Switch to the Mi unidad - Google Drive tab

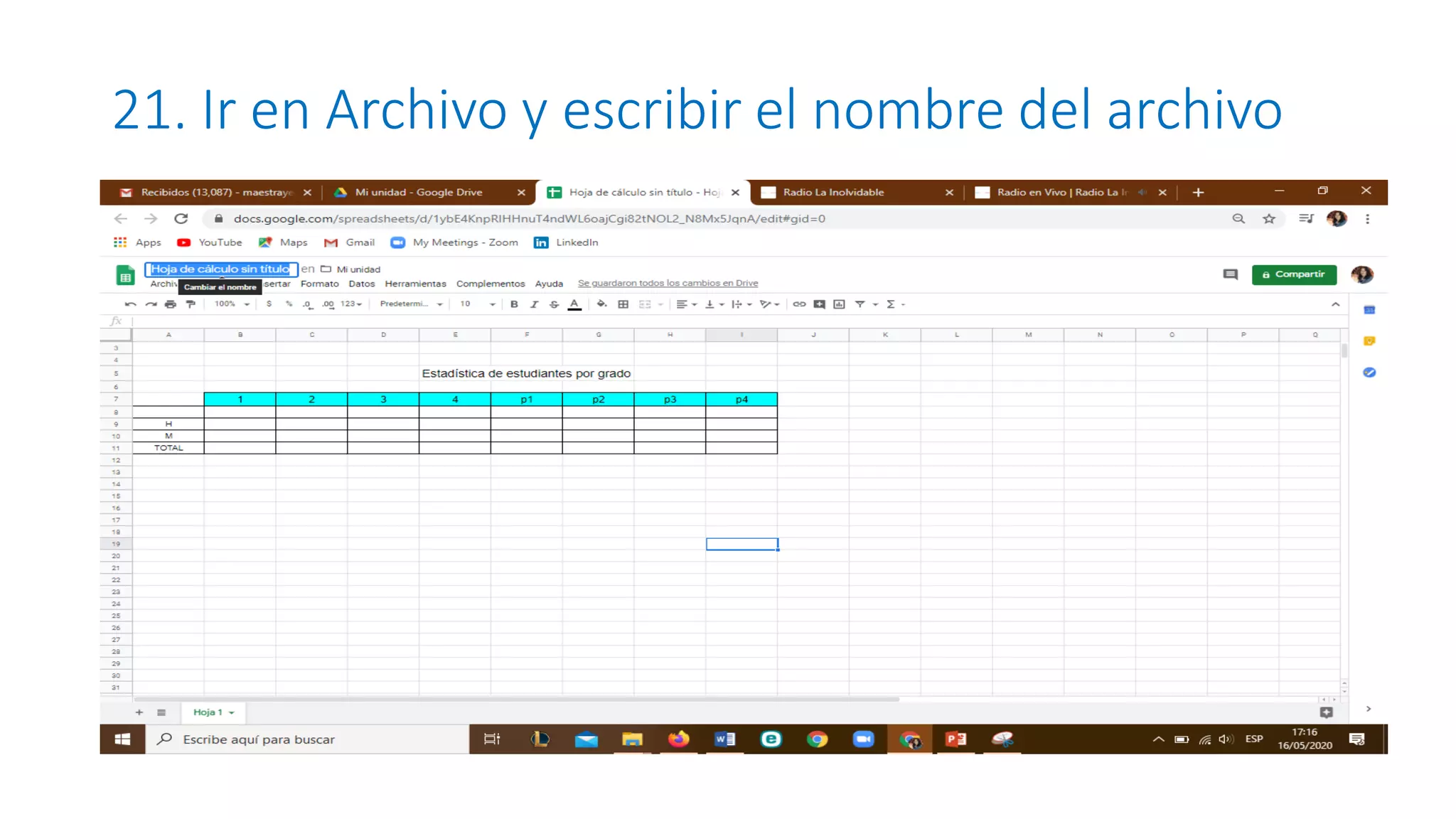[429, 193]
